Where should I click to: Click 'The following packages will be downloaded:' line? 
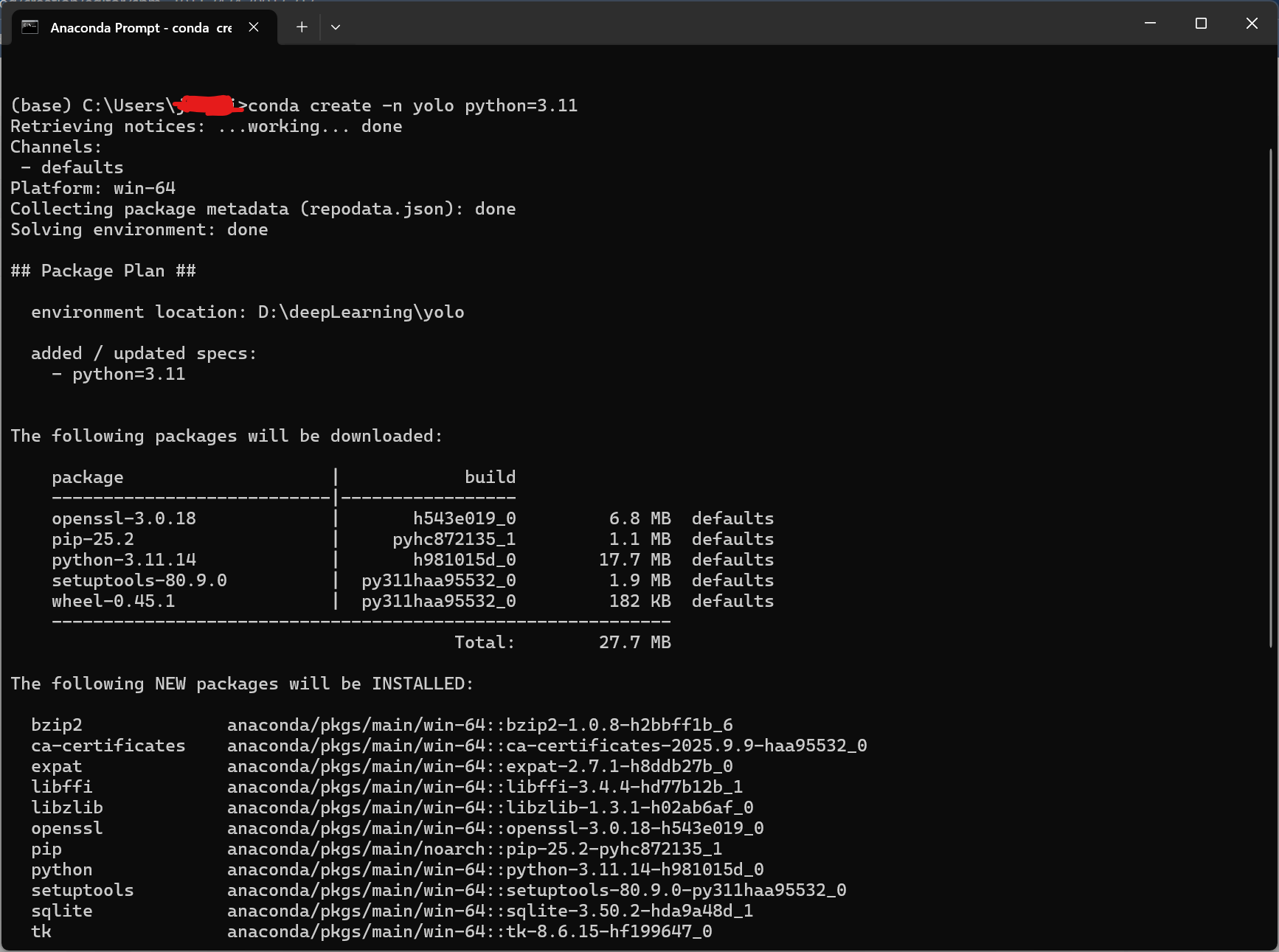pyautogui.click(x=226, y=436)
